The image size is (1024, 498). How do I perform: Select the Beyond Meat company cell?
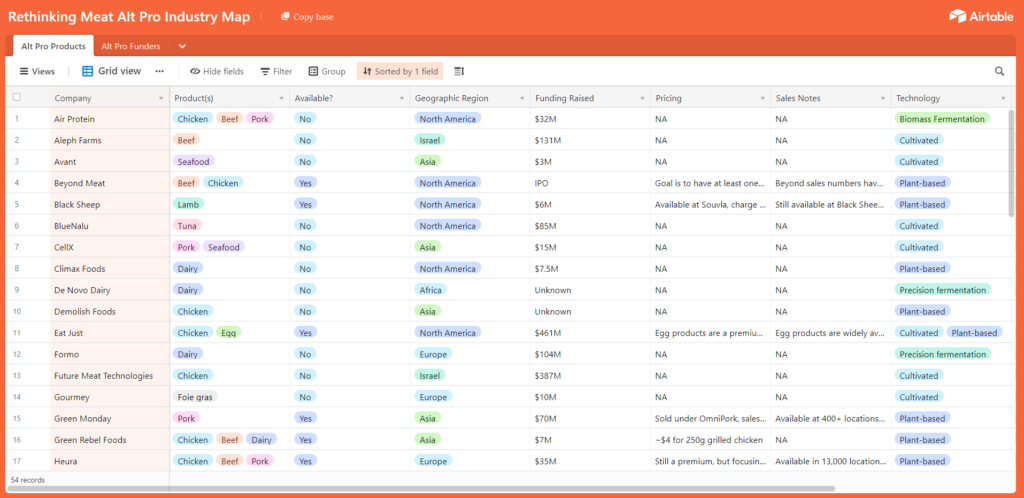pos(109,183)
